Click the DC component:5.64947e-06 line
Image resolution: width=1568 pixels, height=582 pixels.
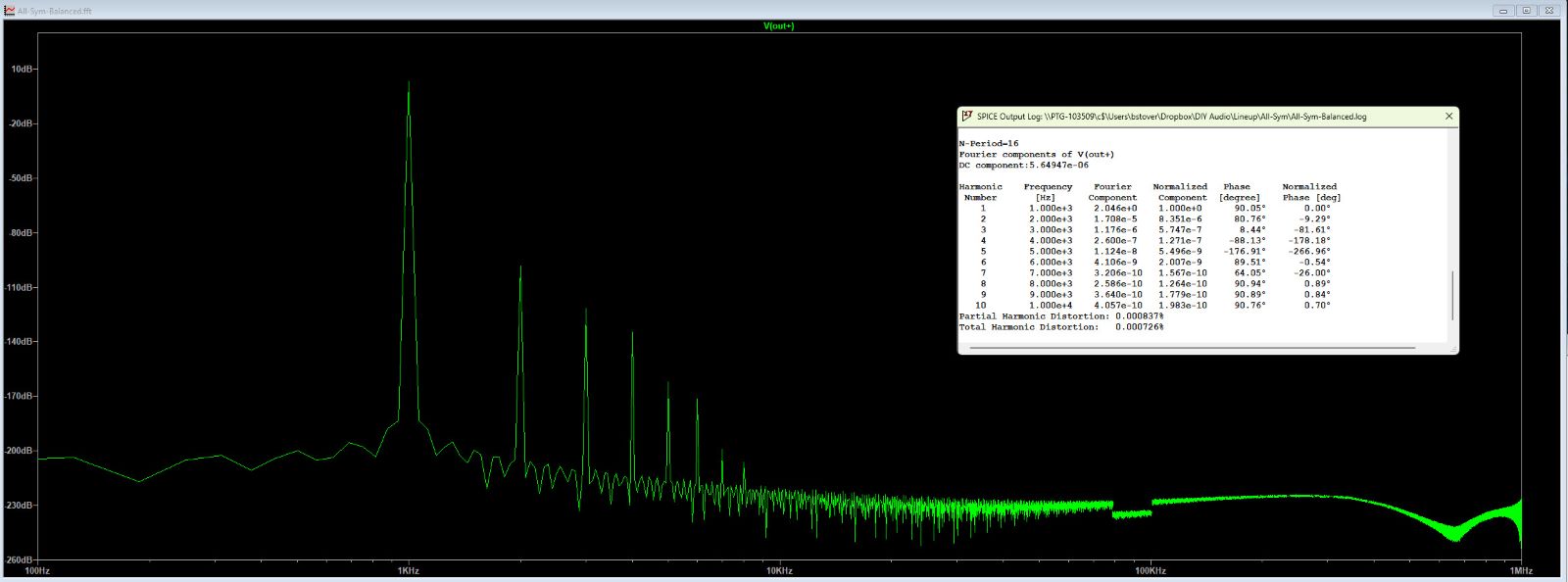point(1024,166)
